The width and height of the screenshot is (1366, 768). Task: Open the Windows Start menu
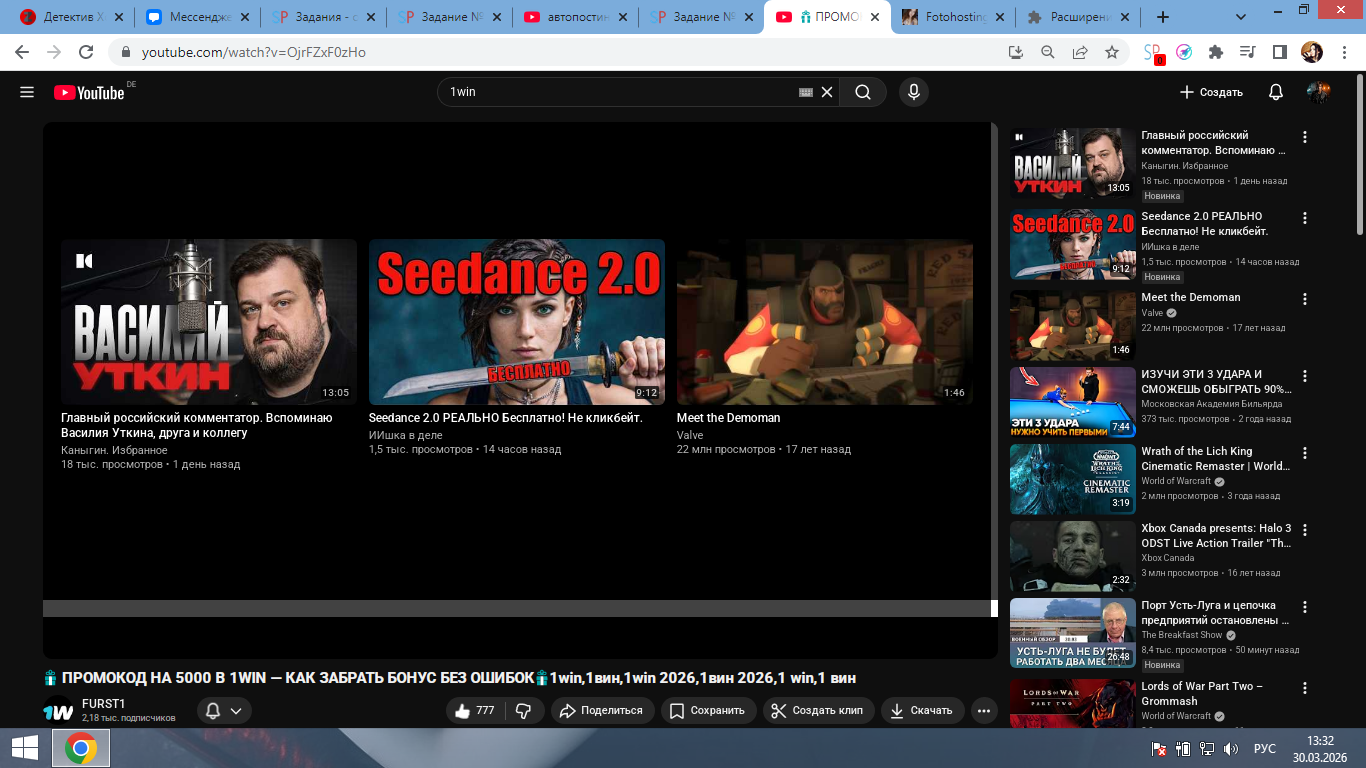pos(24,748)
